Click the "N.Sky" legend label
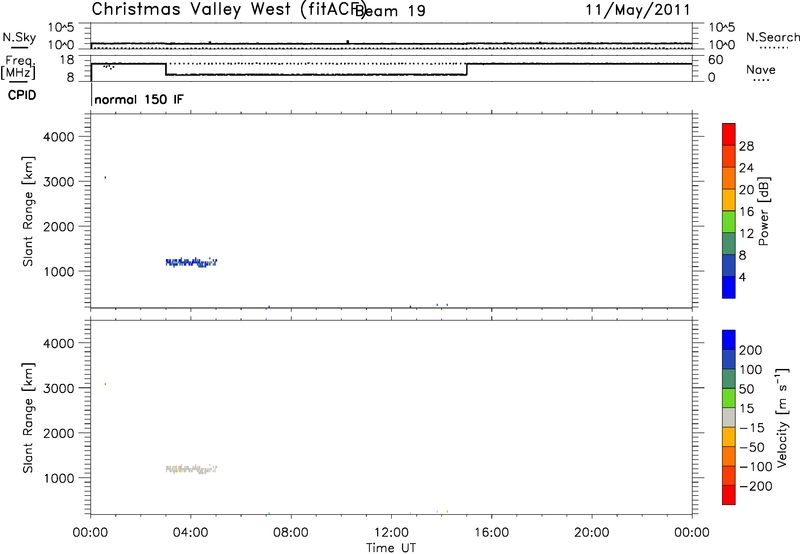800x554 pixels. [x=19, y=37]
